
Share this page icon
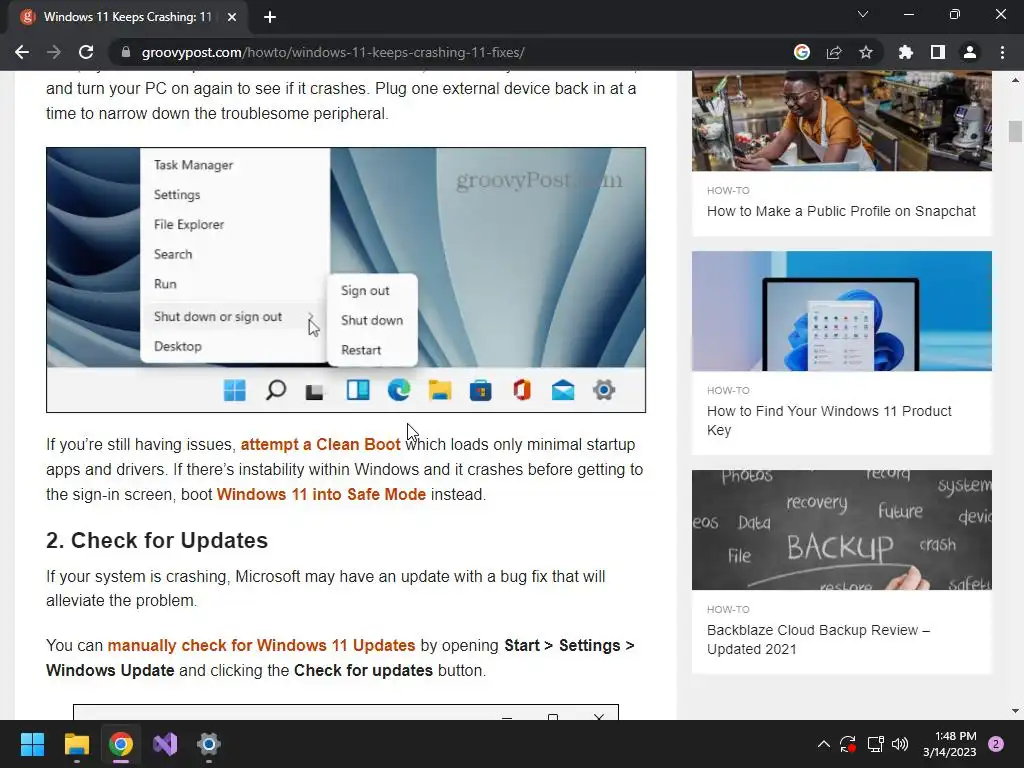834,52
